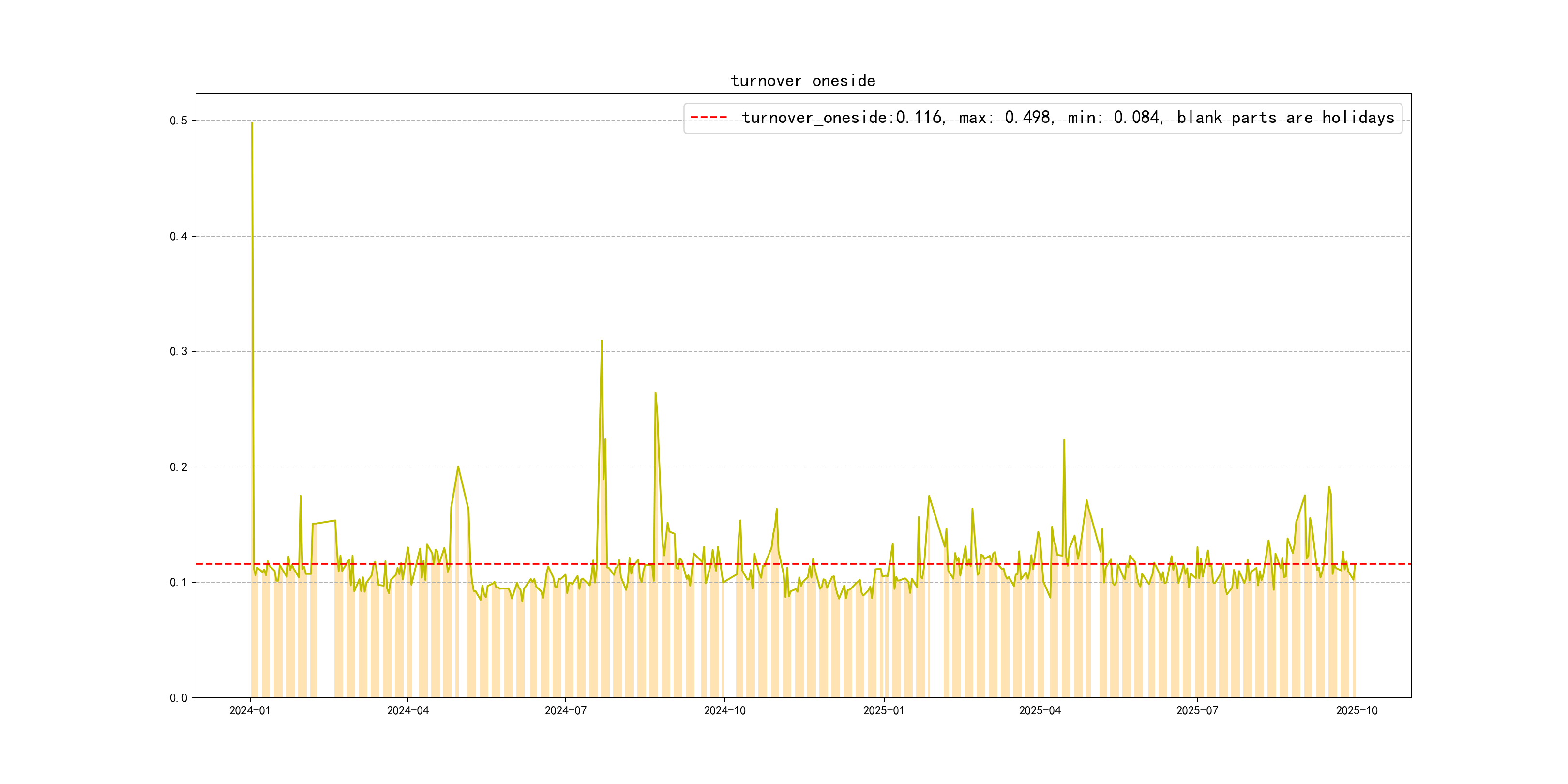
Task: Click the 2025-10 x-axis tick label
Action: 1356,710
